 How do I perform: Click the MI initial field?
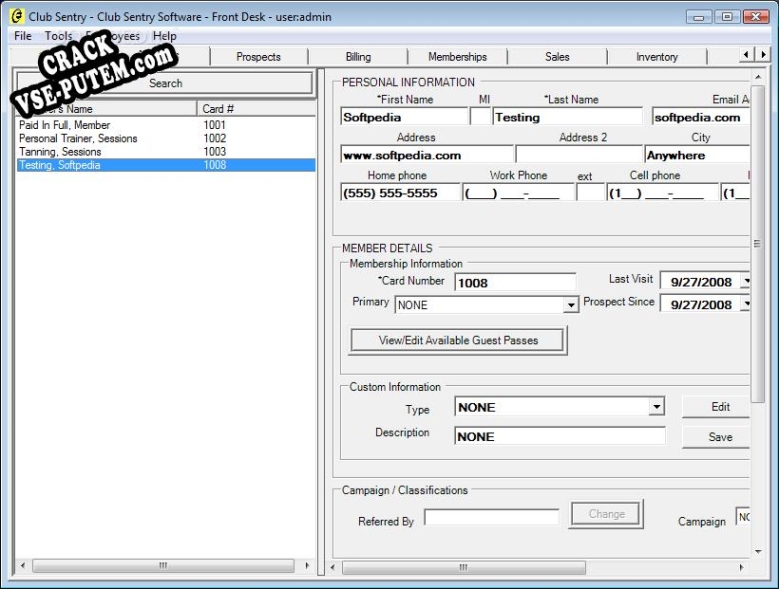point(480,117)
